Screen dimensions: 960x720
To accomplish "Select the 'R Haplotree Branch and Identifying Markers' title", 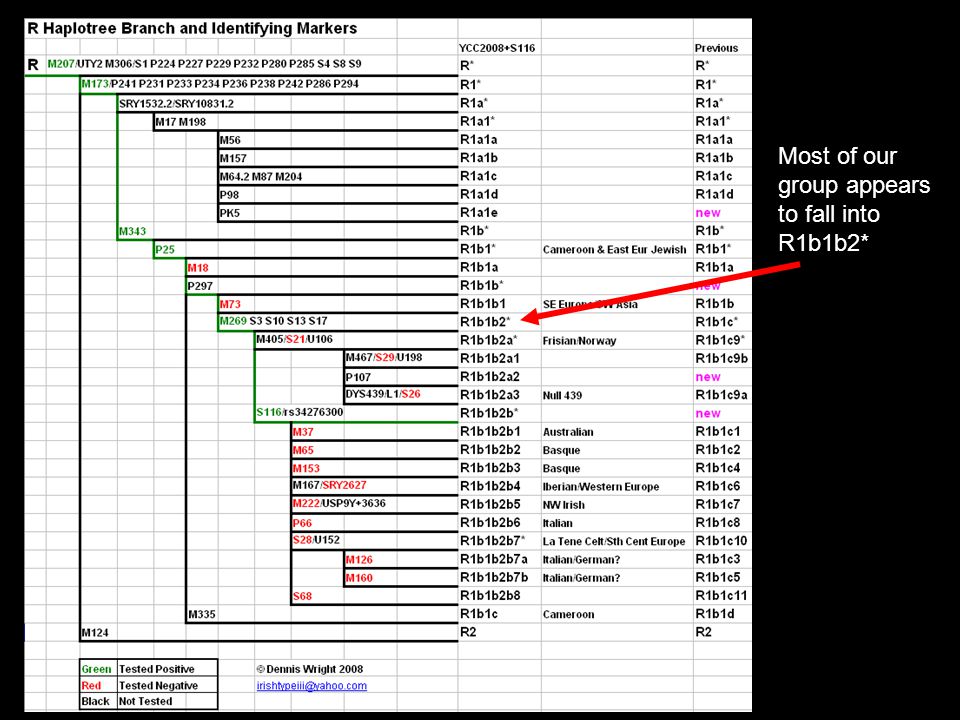I will click(x=192, y=28).
